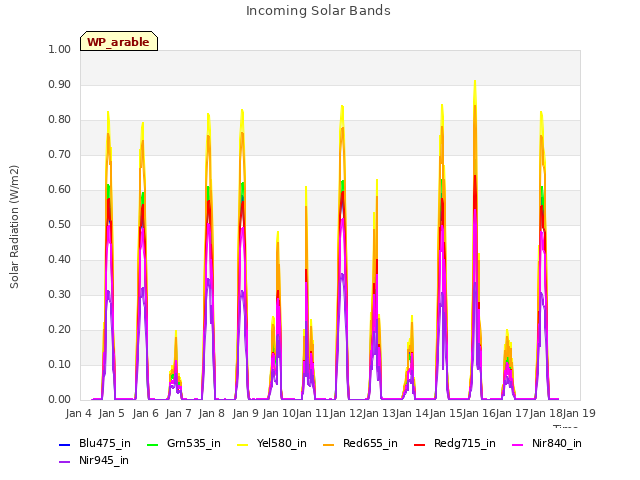Click the Jan 19 x-axis tick label

[579, 413]
